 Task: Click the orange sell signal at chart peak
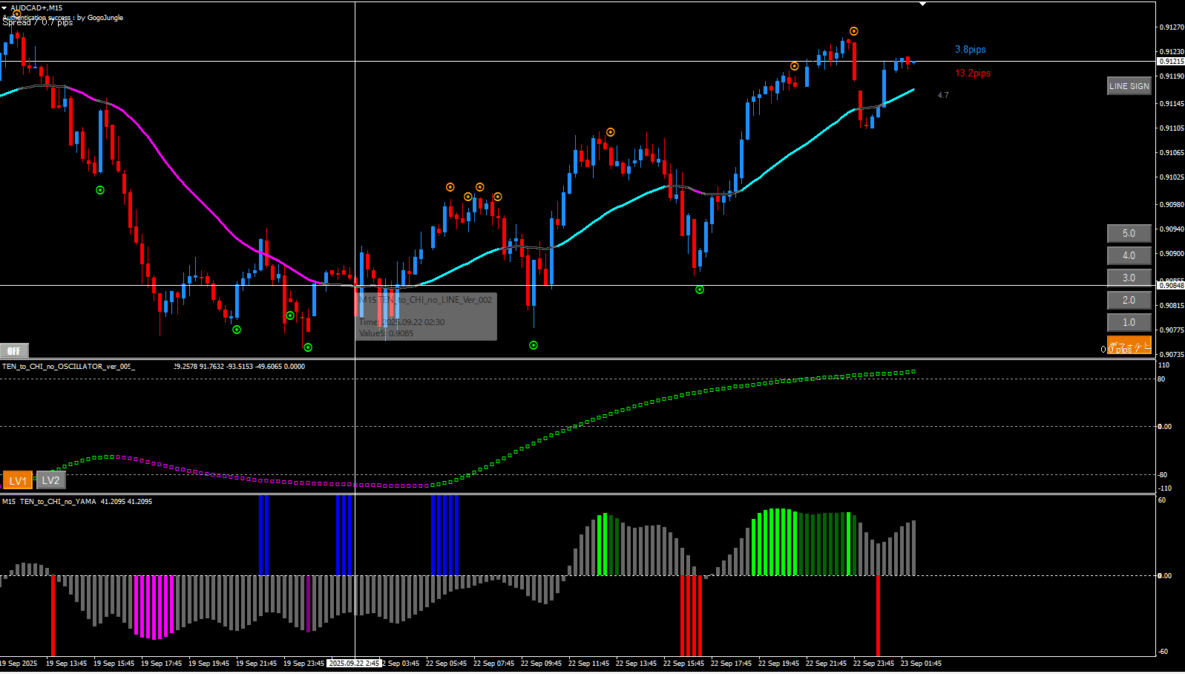853,31
